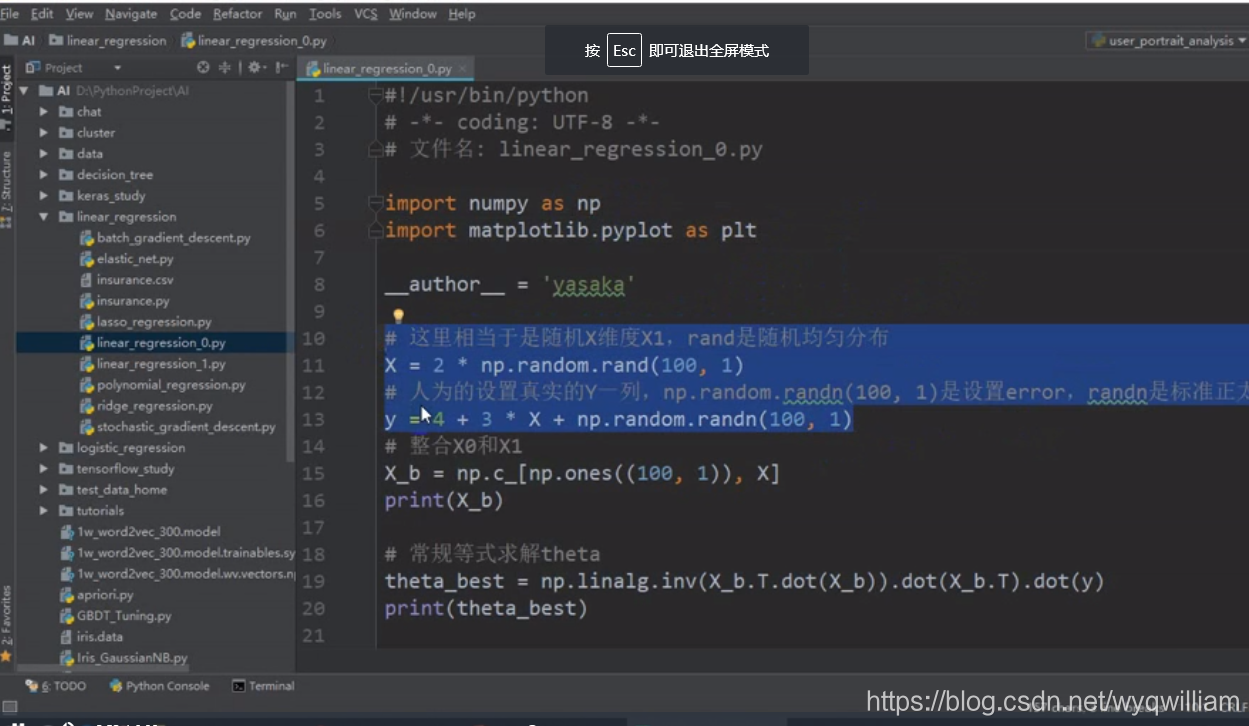
Task: Open the VCS menu
Action: point(366,14)
